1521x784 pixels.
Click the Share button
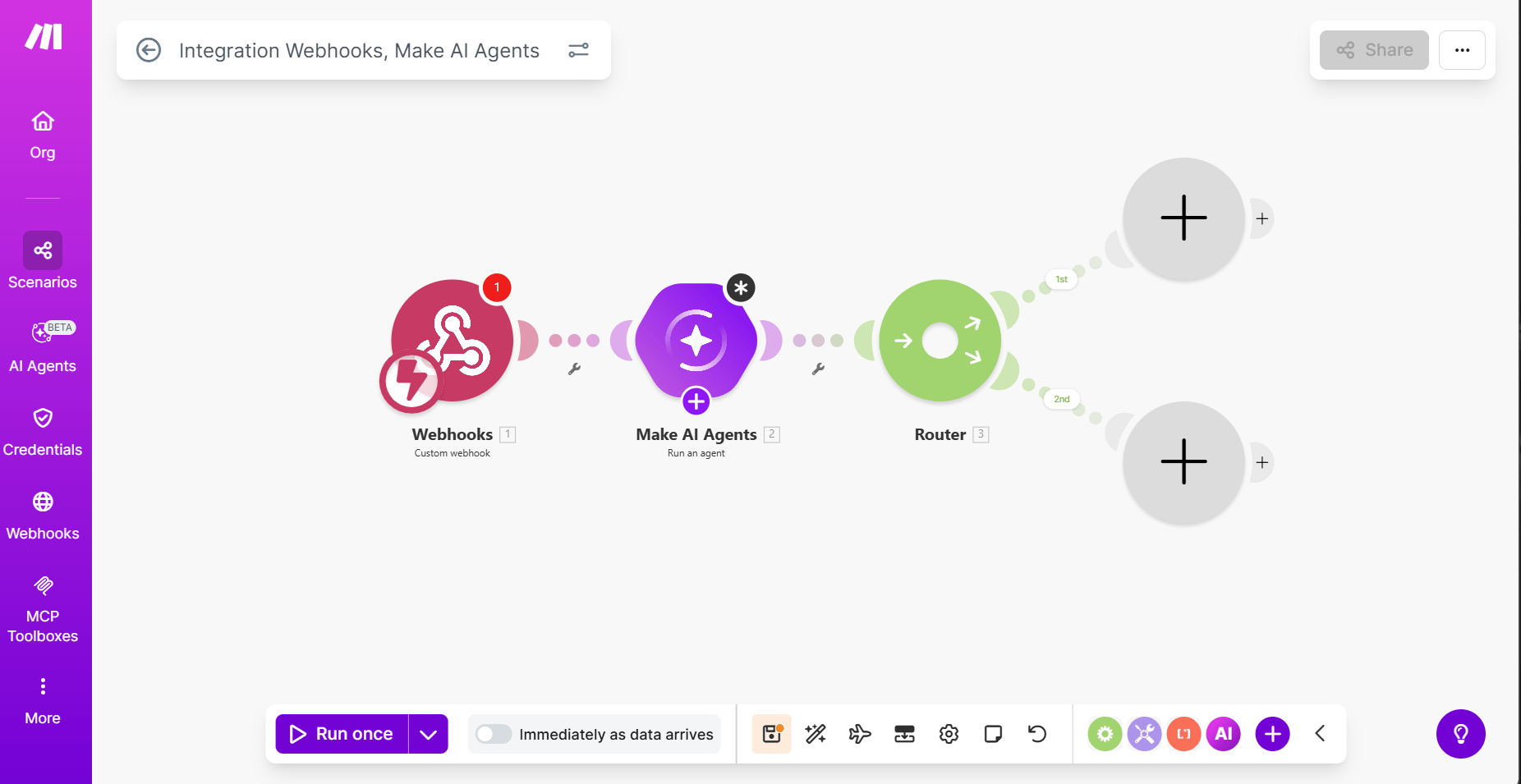(x=1374, y=50)
